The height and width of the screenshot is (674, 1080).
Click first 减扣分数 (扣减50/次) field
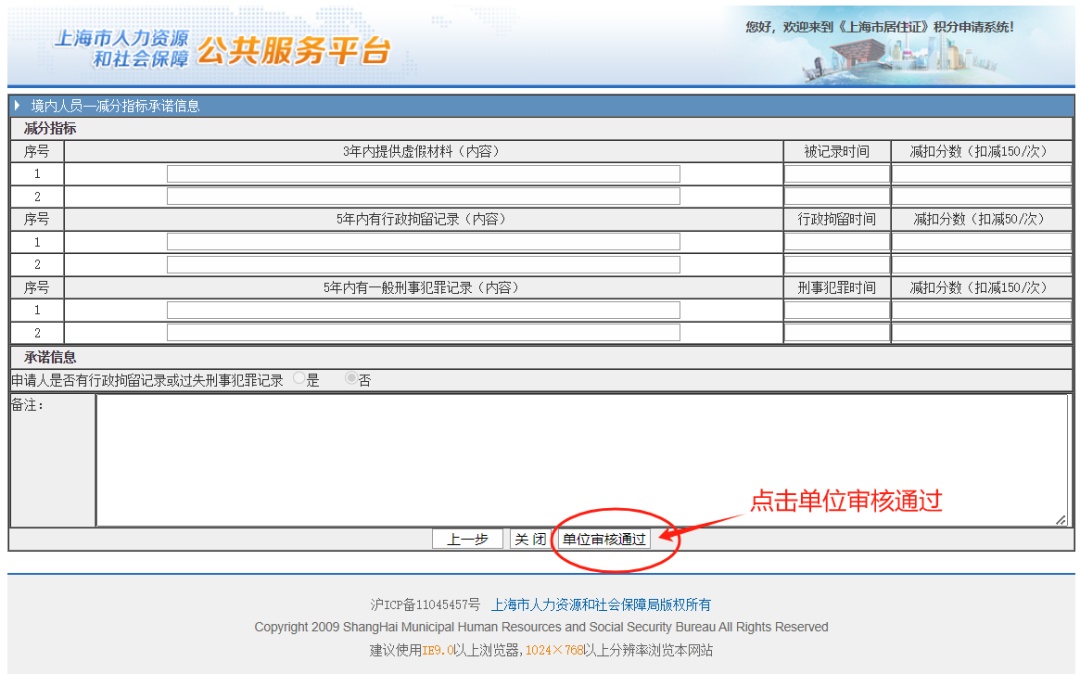[980, 242]
